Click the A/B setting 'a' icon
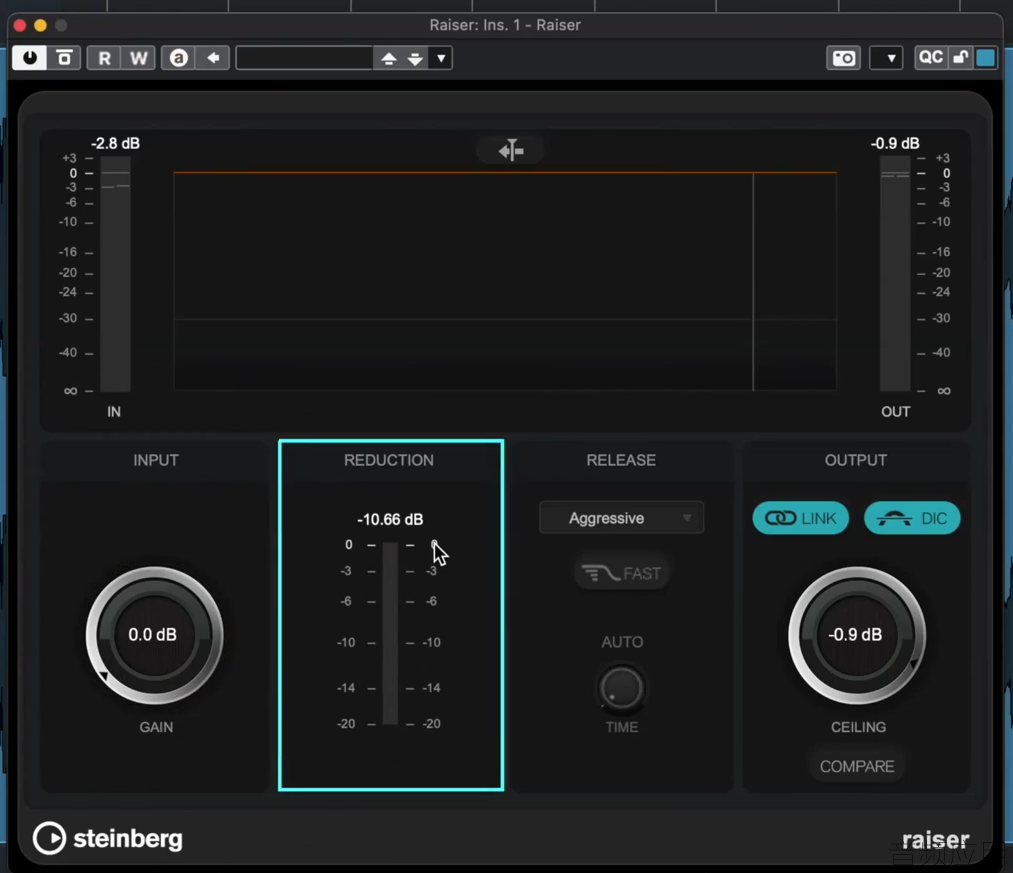Image resolution: width=1013 pixels, height=873 pixels. coord(178,58)
